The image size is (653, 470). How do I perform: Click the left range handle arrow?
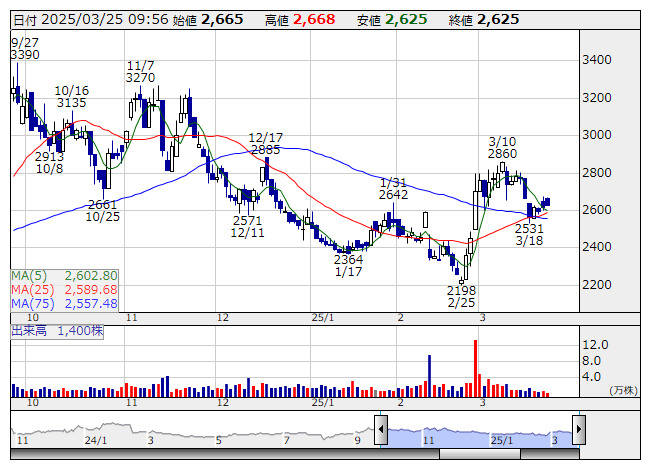click(381, 430)
